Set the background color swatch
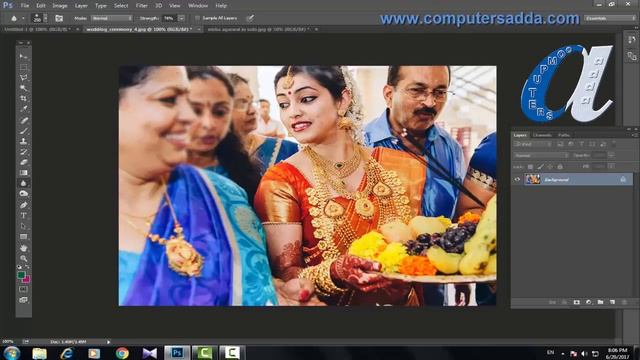This screenshot has width=640, height=360. [27, 280]
